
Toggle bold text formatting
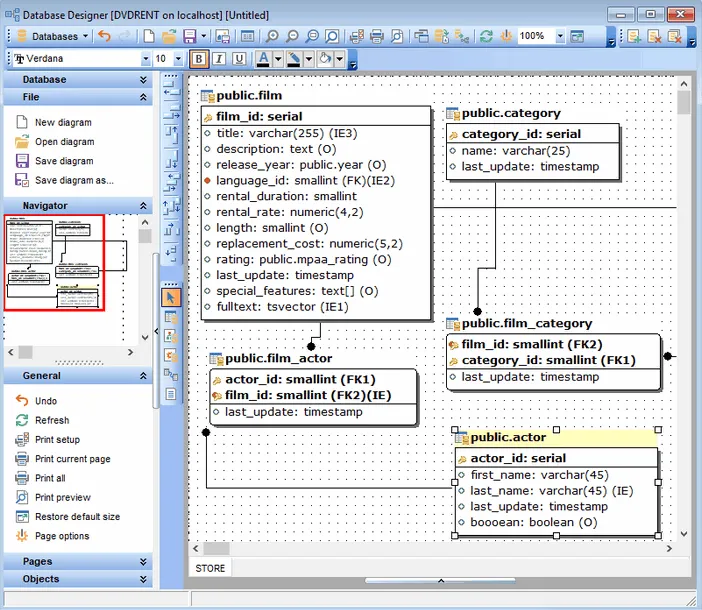pyautogui.click(x=198, y=59)
